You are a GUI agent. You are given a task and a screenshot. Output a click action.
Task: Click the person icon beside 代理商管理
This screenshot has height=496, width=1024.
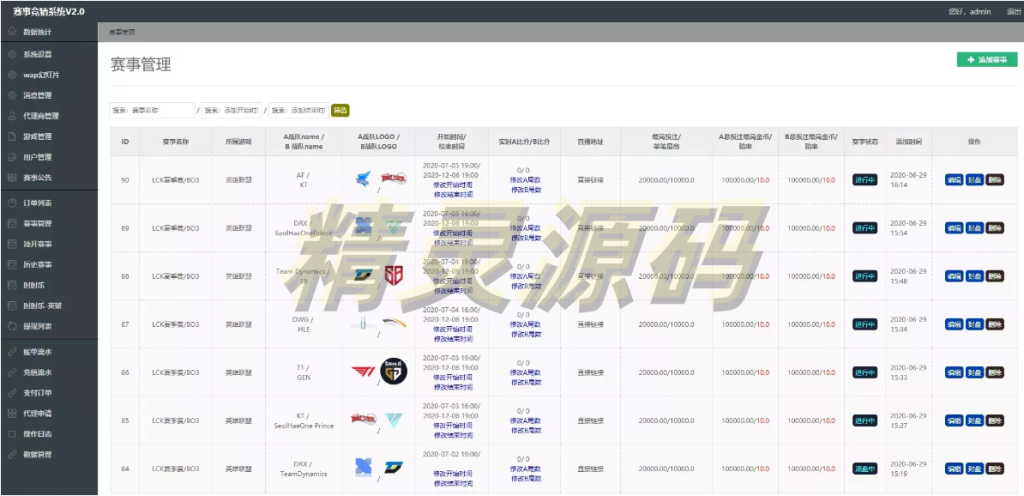(12, 116)
